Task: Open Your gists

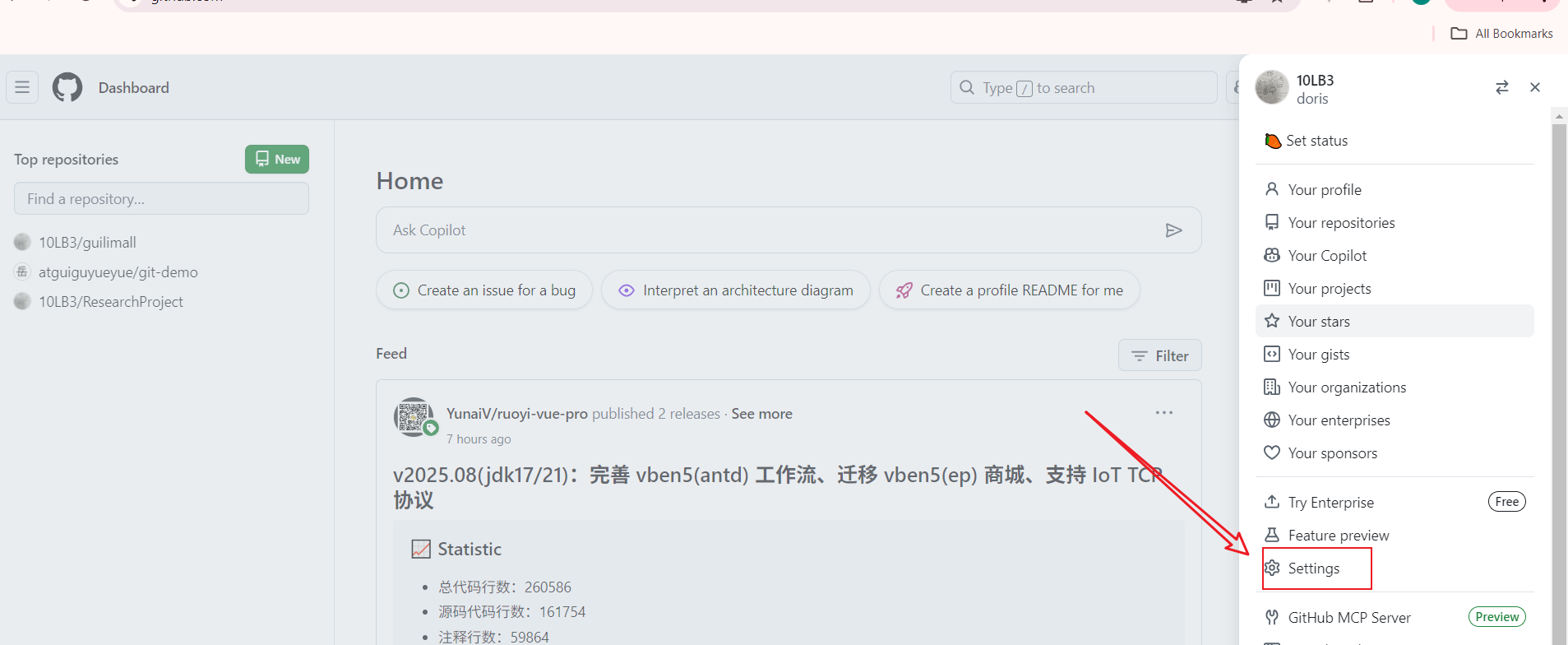Action: [1395, 355]
